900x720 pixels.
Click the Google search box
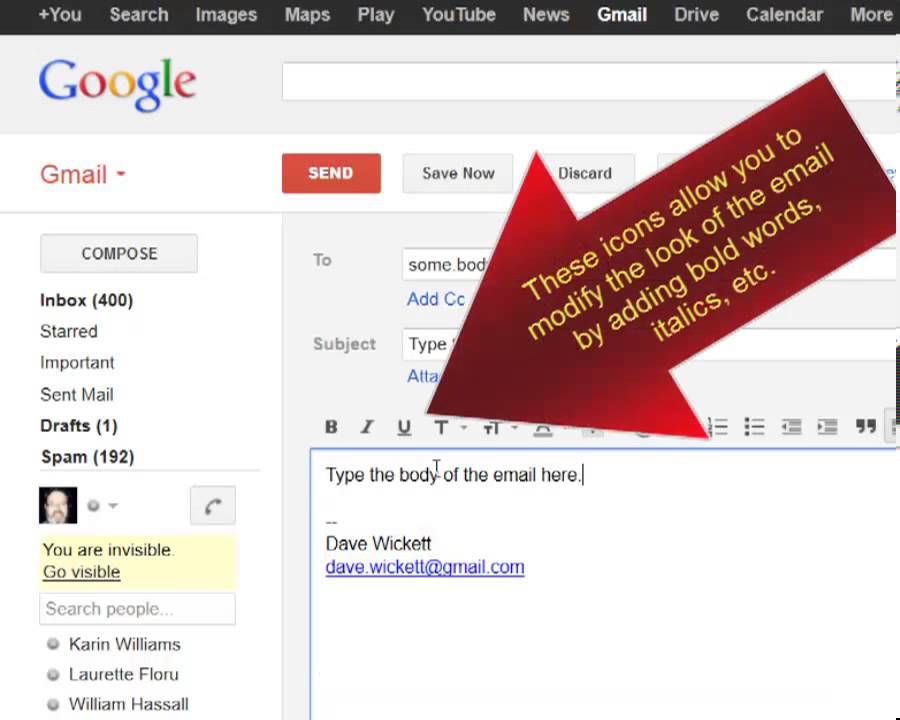click(589, 82)
